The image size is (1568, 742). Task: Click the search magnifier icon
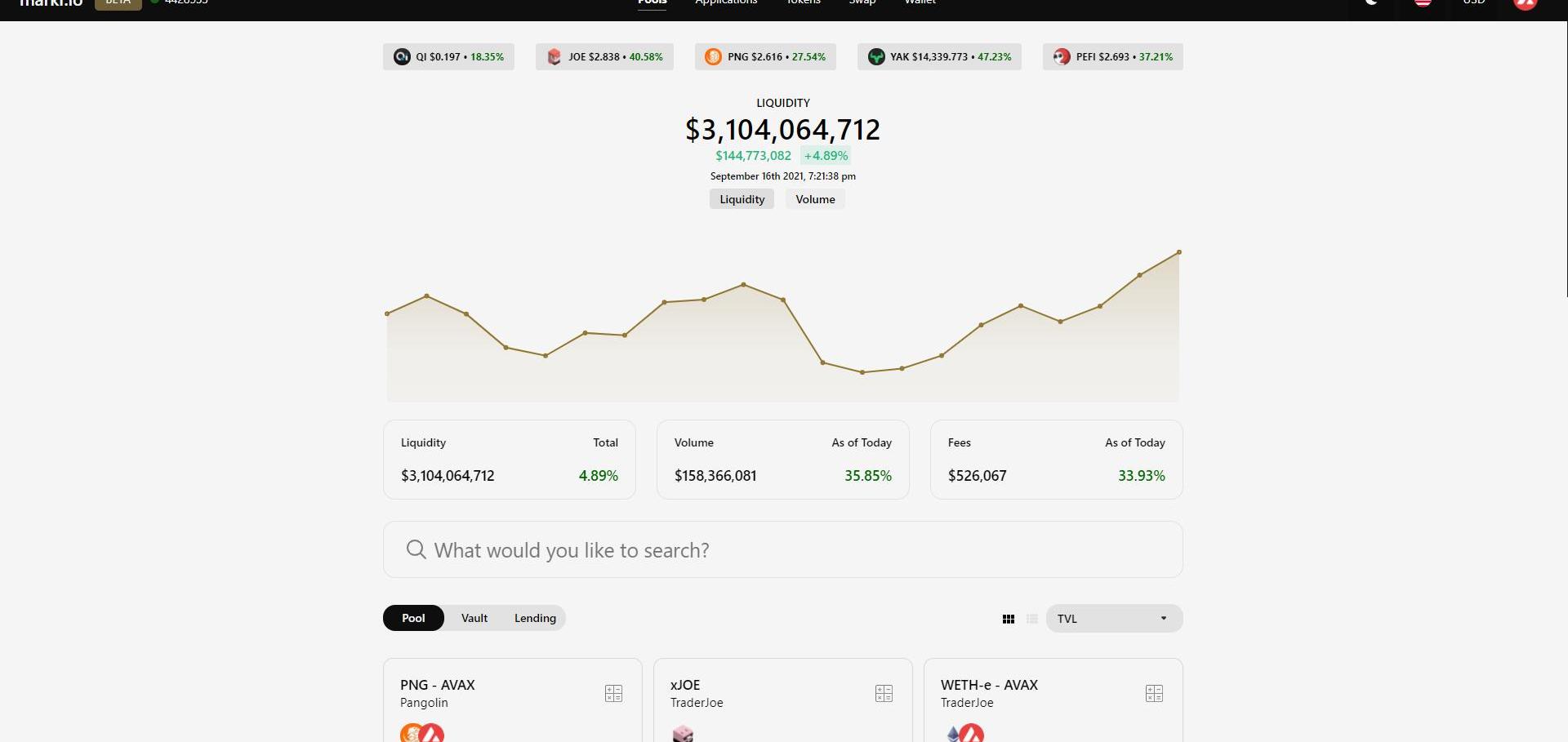click(416, 549)
